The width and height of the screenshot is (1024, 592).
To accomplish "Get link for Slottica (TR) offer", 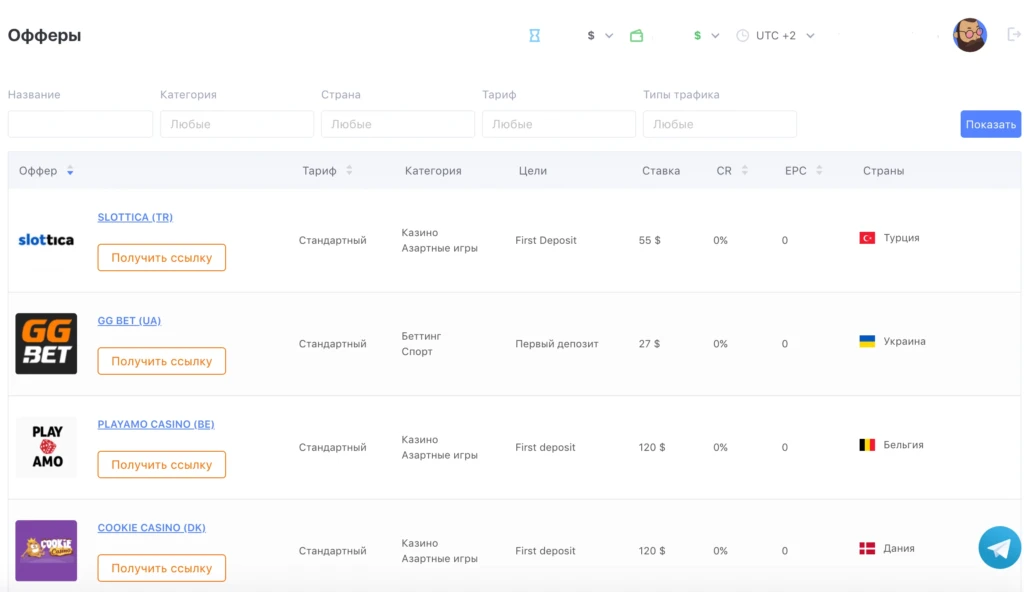I will pyautogui.click(x=162, y=257).
